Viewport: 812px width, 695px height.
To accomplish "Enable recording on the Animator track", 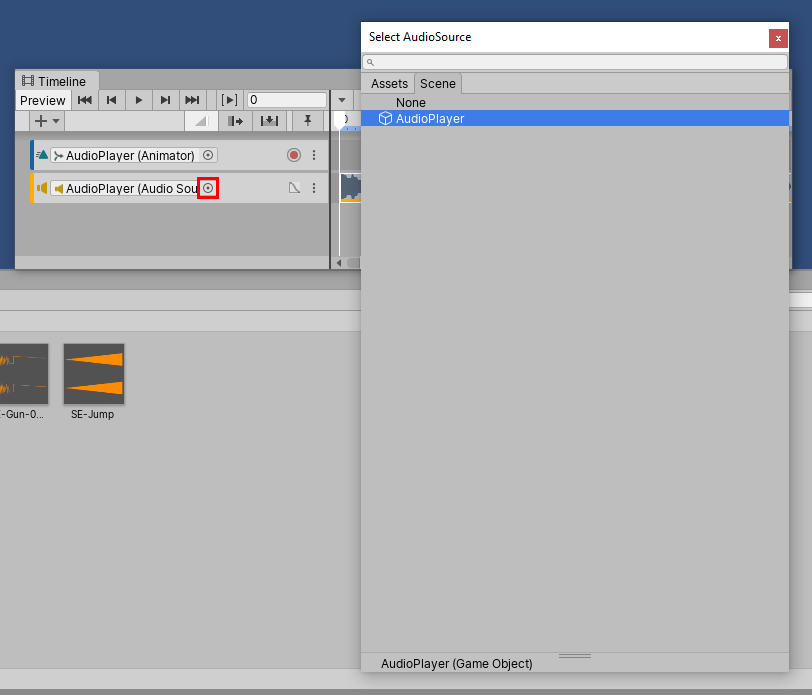I will (x=294, y=155).
